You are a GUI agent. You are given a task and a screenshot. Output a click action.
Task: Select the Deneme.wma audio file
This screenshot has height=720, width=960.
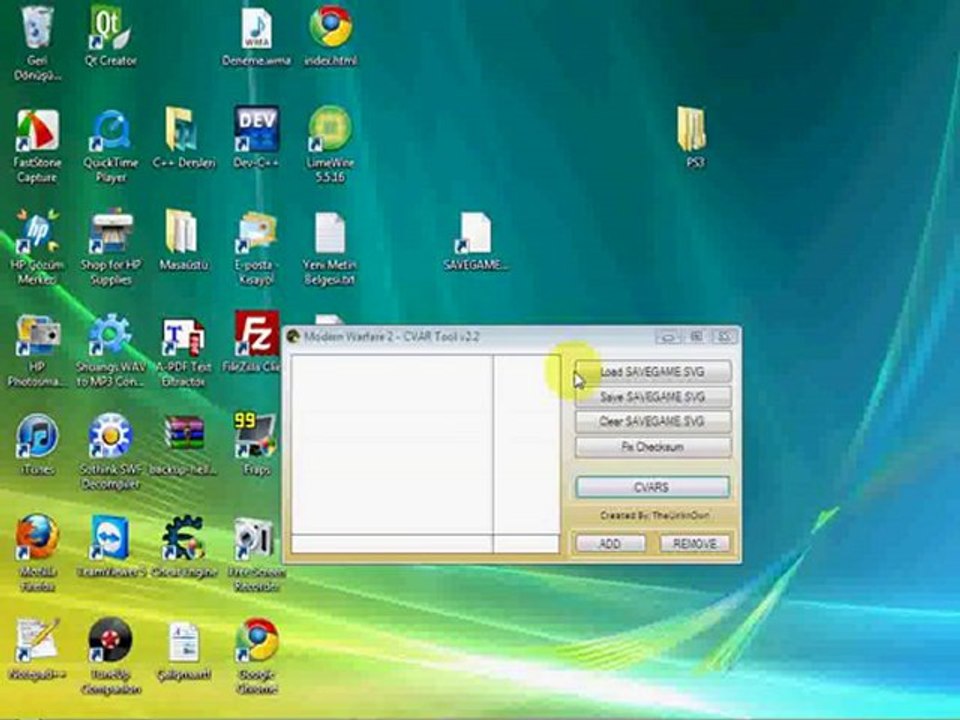click(257, 36)
